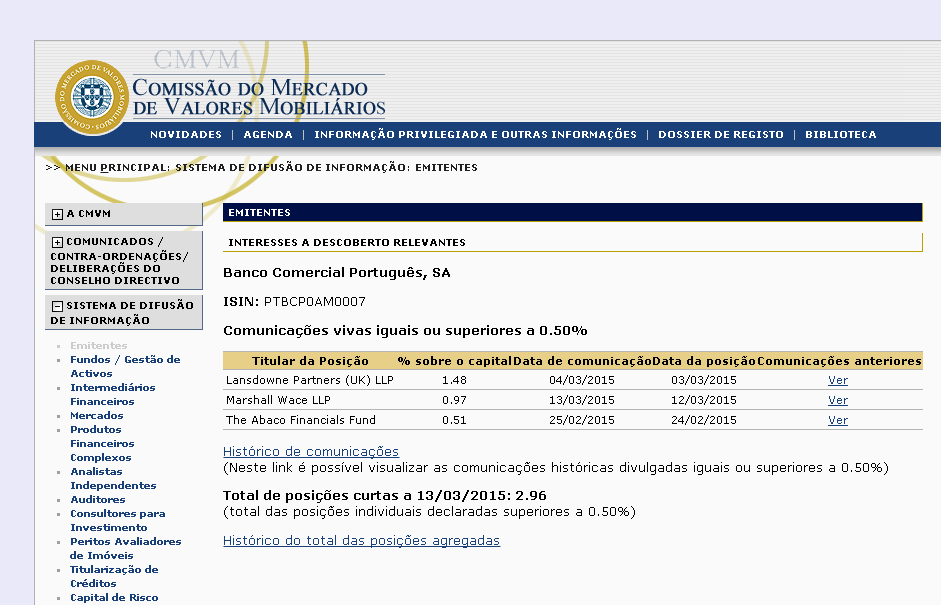The image size is (941, 605).
Task: Open Peritos Avaliadores de Imóveis link
Action: click(x=125, y=548)
